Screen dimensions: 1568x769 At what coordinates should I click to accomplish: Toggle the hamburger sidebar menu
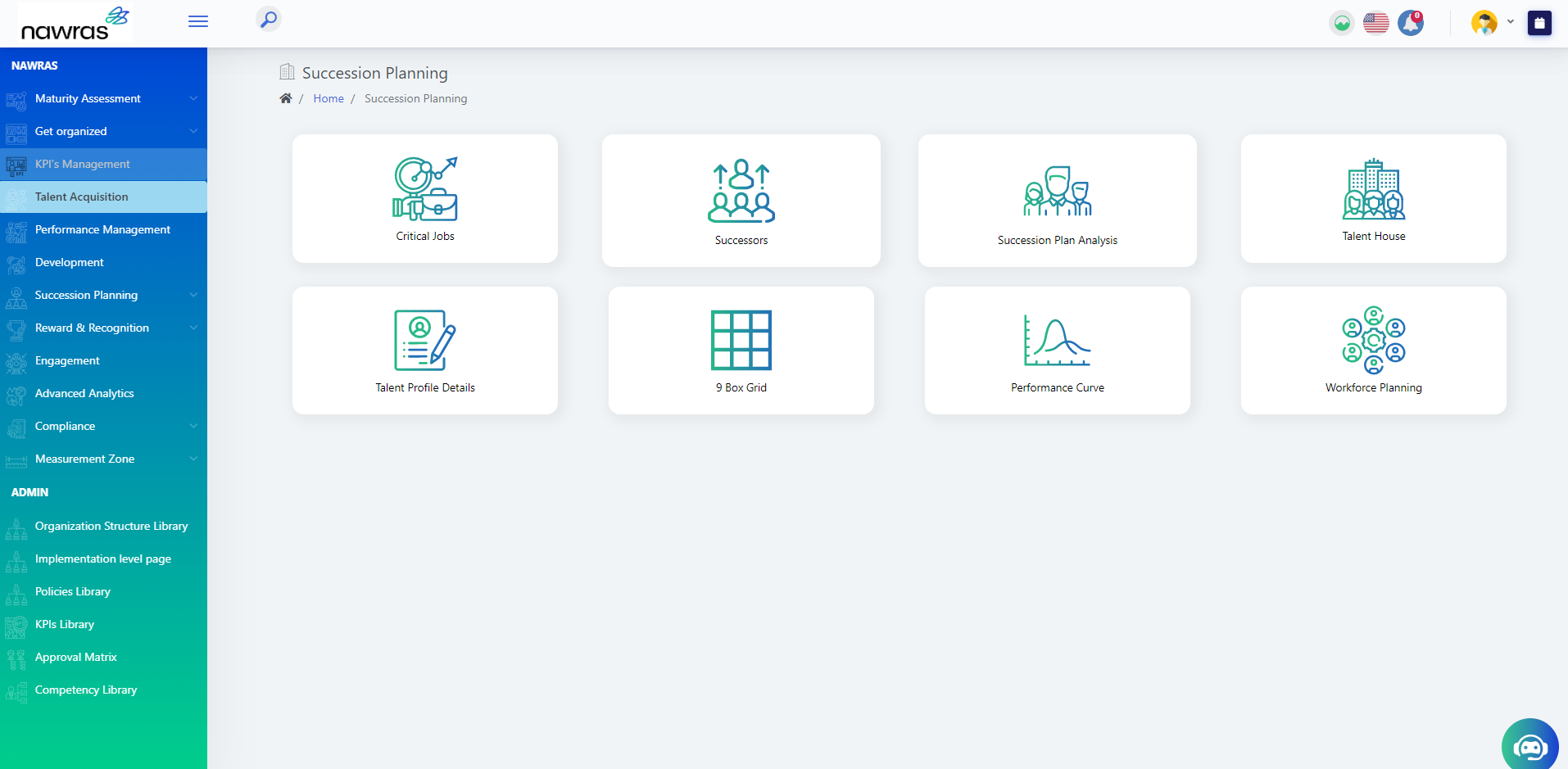(x=198, y=21)
